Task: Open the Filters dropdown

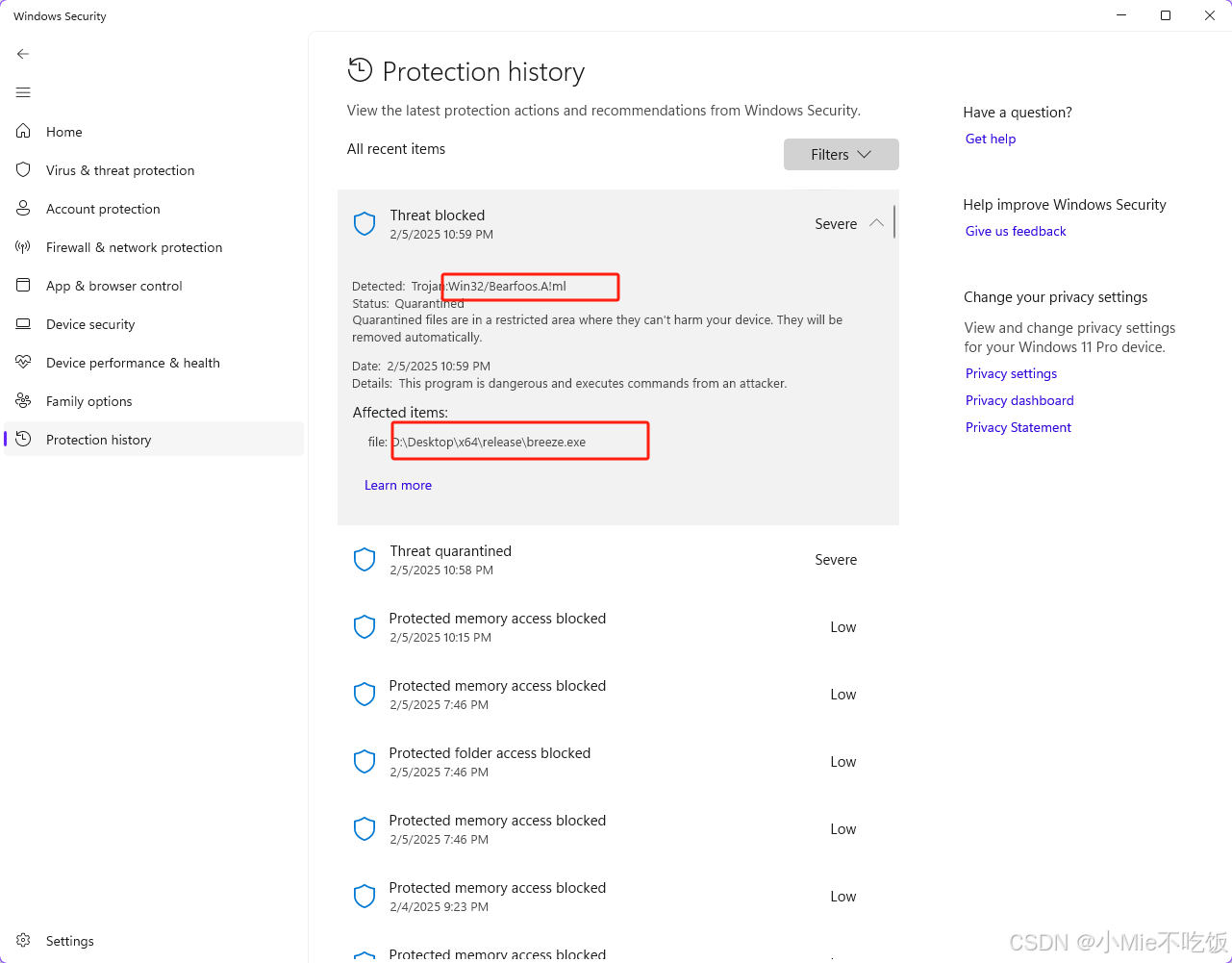Action: point(842,154)
